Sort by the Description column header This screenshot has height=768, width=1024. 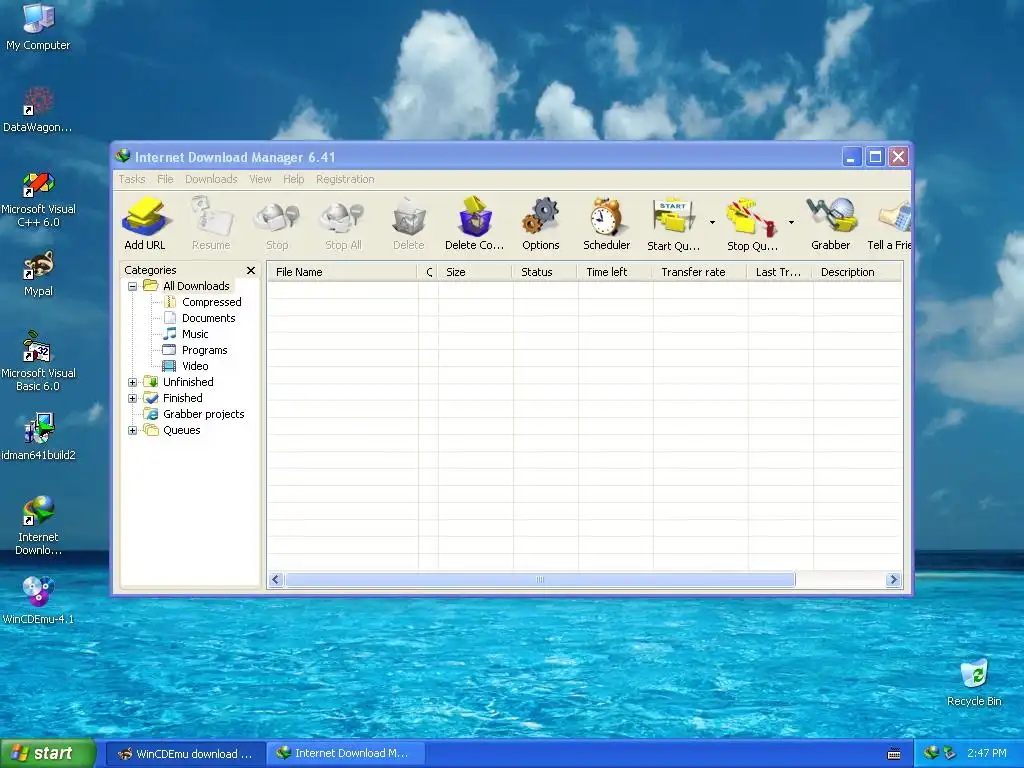(x=857, y=272)
